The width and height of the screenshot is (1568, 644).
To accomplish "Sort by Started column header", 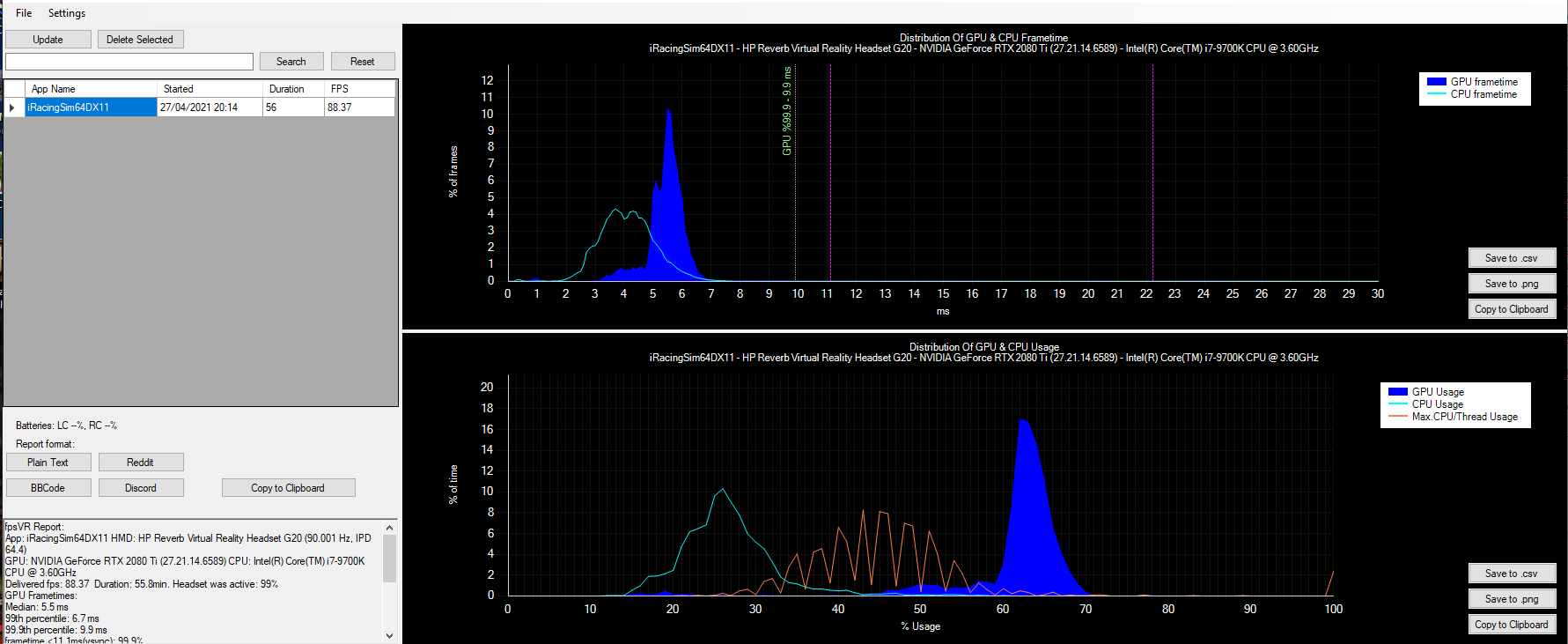I will click(210, 89).
